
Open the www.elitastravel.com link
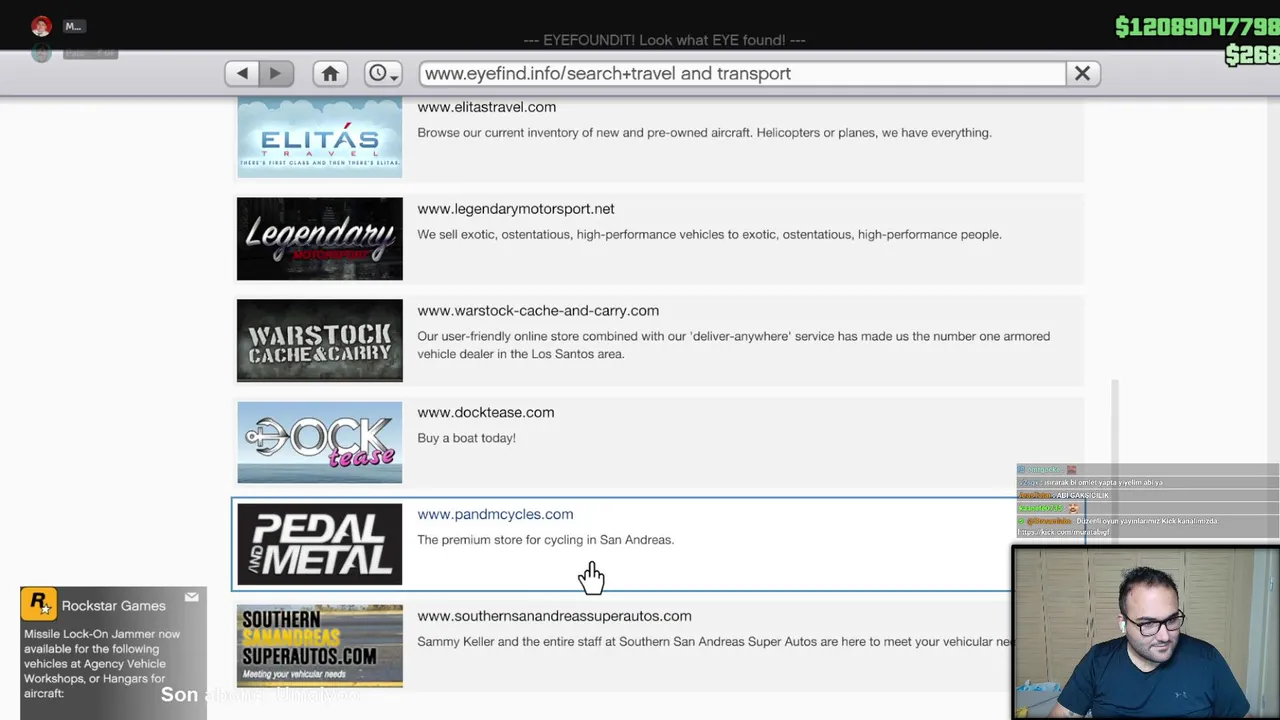pos(486,107)
